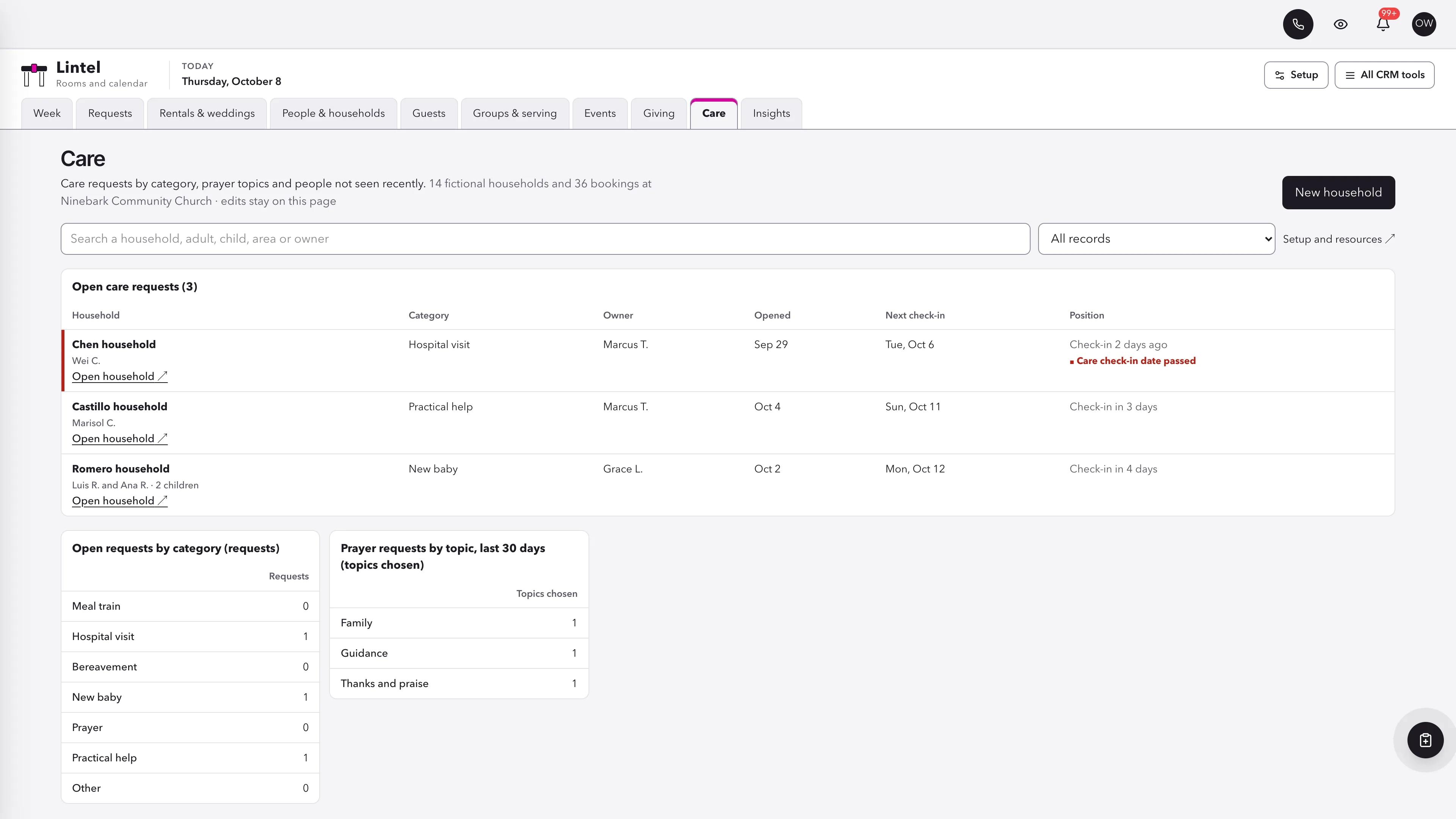
Task: Click 'Check-in in 4 days' position text
Action: (x=1113, y=469)
